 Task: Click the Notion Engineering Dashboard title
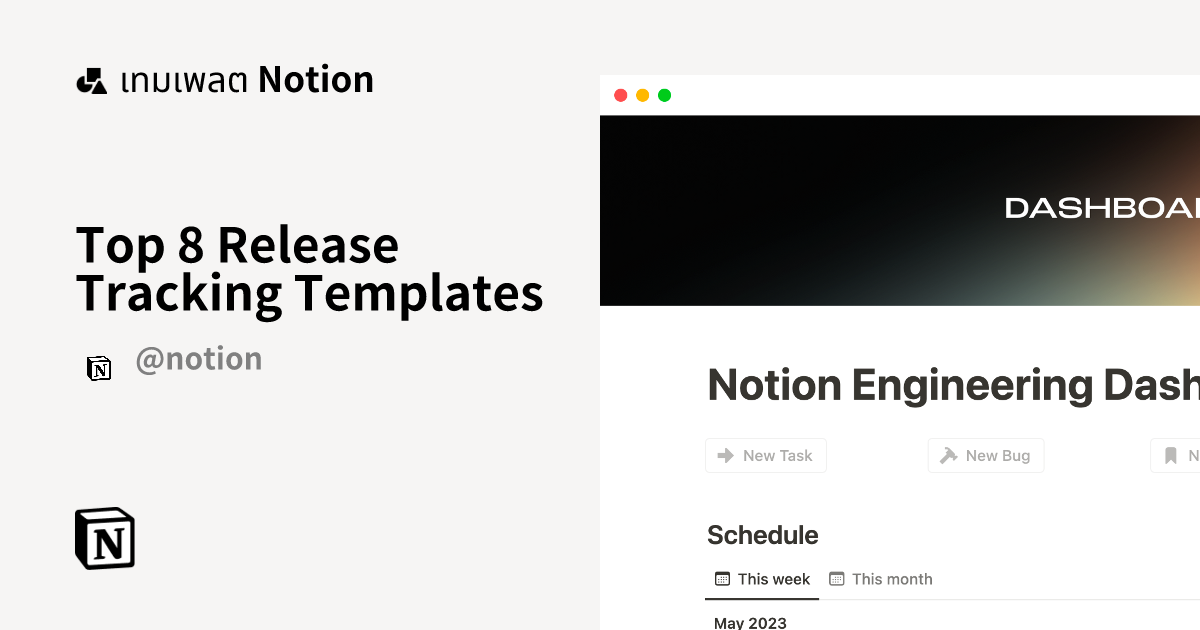tap(950, 385)
